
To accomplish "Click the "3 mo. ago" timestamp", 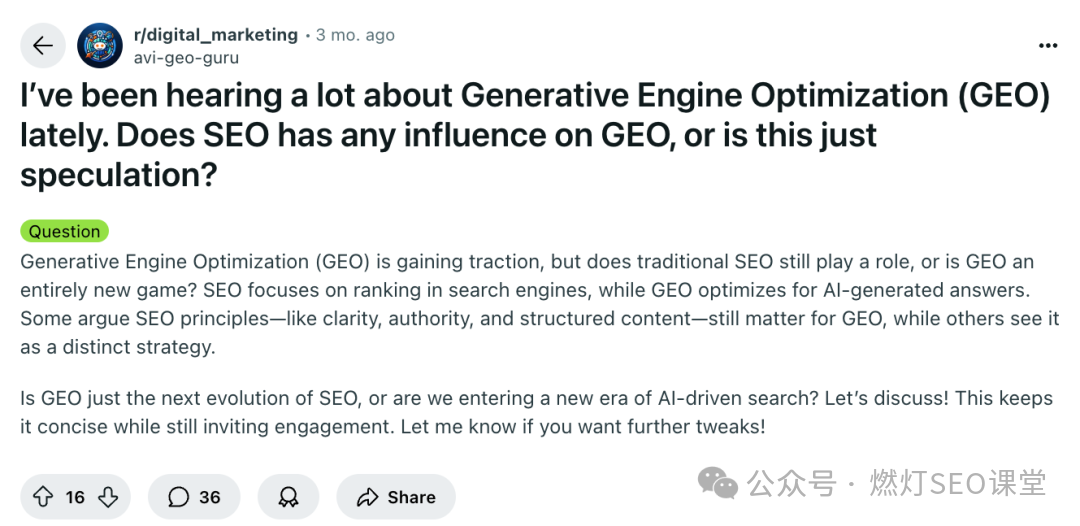I will coord(355,35).
